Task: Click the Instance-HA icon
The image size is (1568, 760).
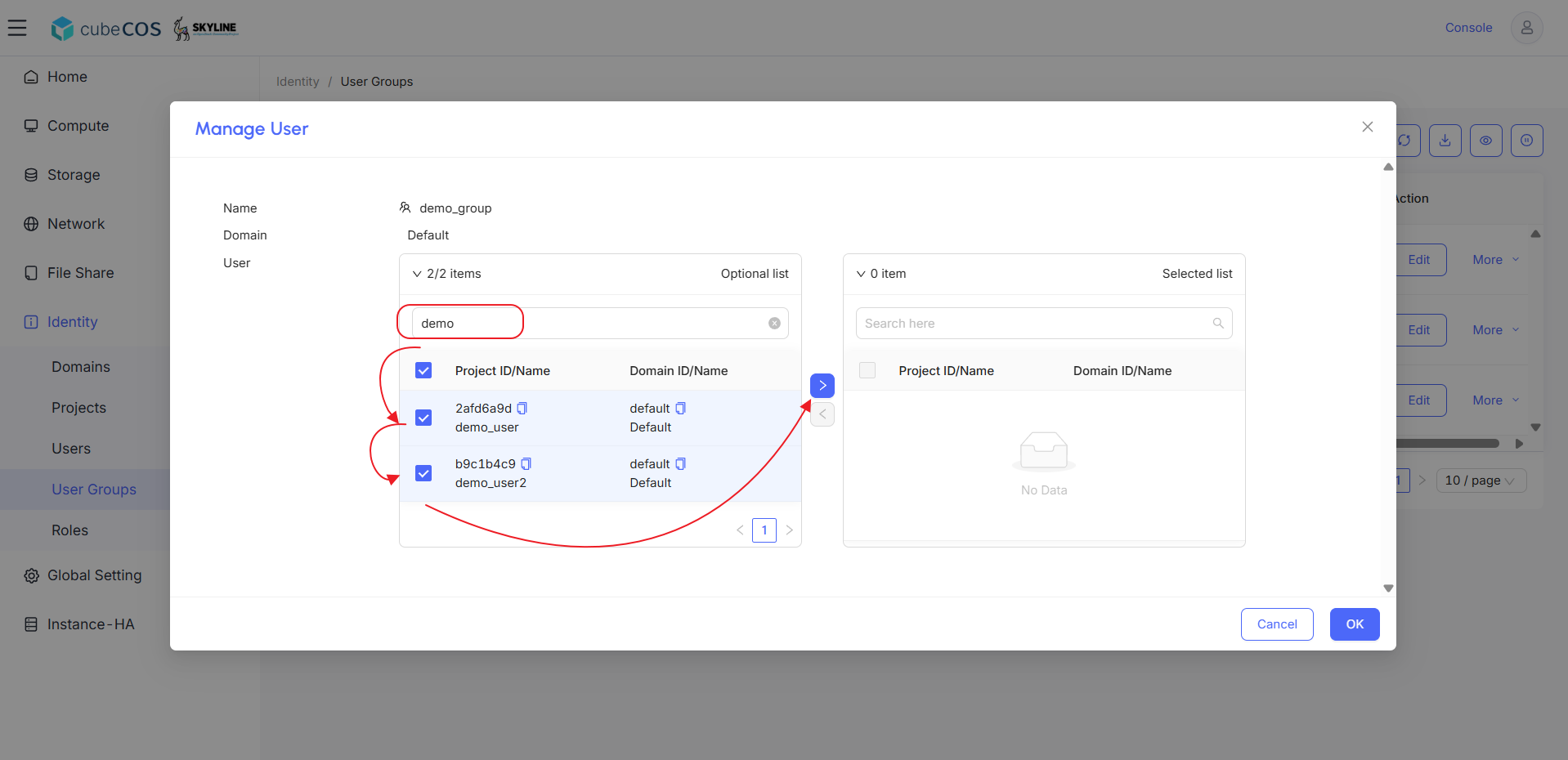Action: click(x=31, y=624)
